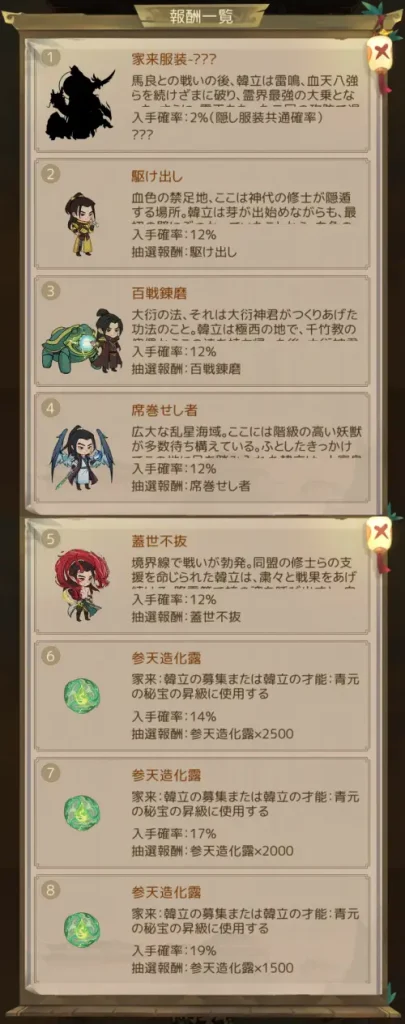
Task: Click the 参天造化露×2500 reward line
Action: [x=212, y=734]
